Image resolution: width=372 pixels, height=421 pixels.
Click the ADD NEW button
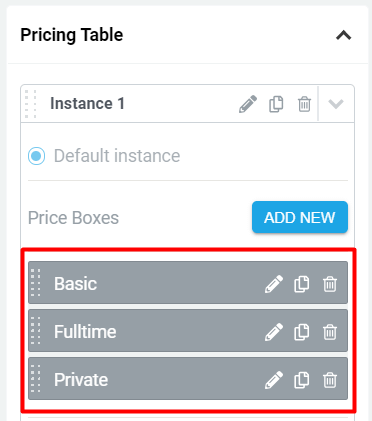click(300, 217)
